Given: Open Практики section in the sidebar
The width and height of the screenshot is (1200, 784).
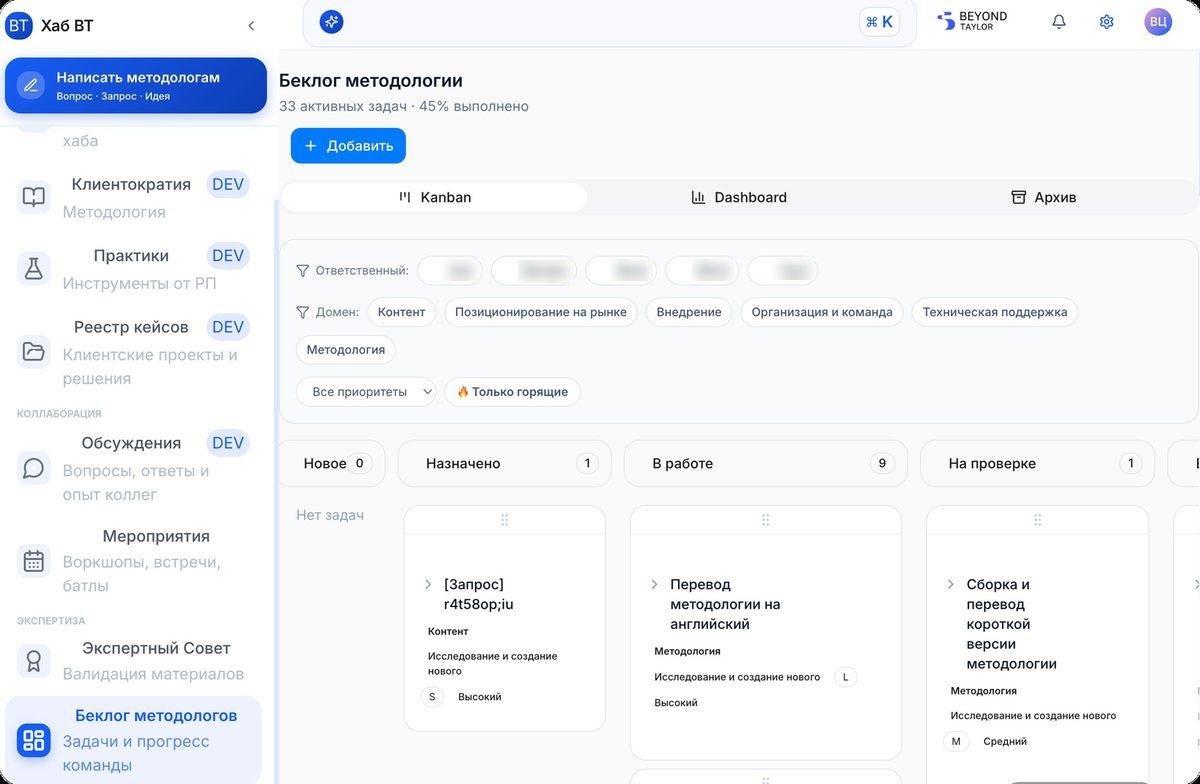Looking at the screenshot, I should pyautogui.click(x=134, y=269).
